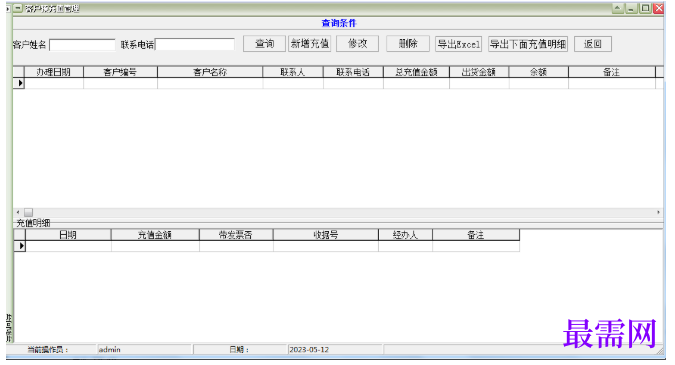This screenshot has height=365, width=675.
Task: Click the 导出下面充值明细 button
Action: pos(528,44)
